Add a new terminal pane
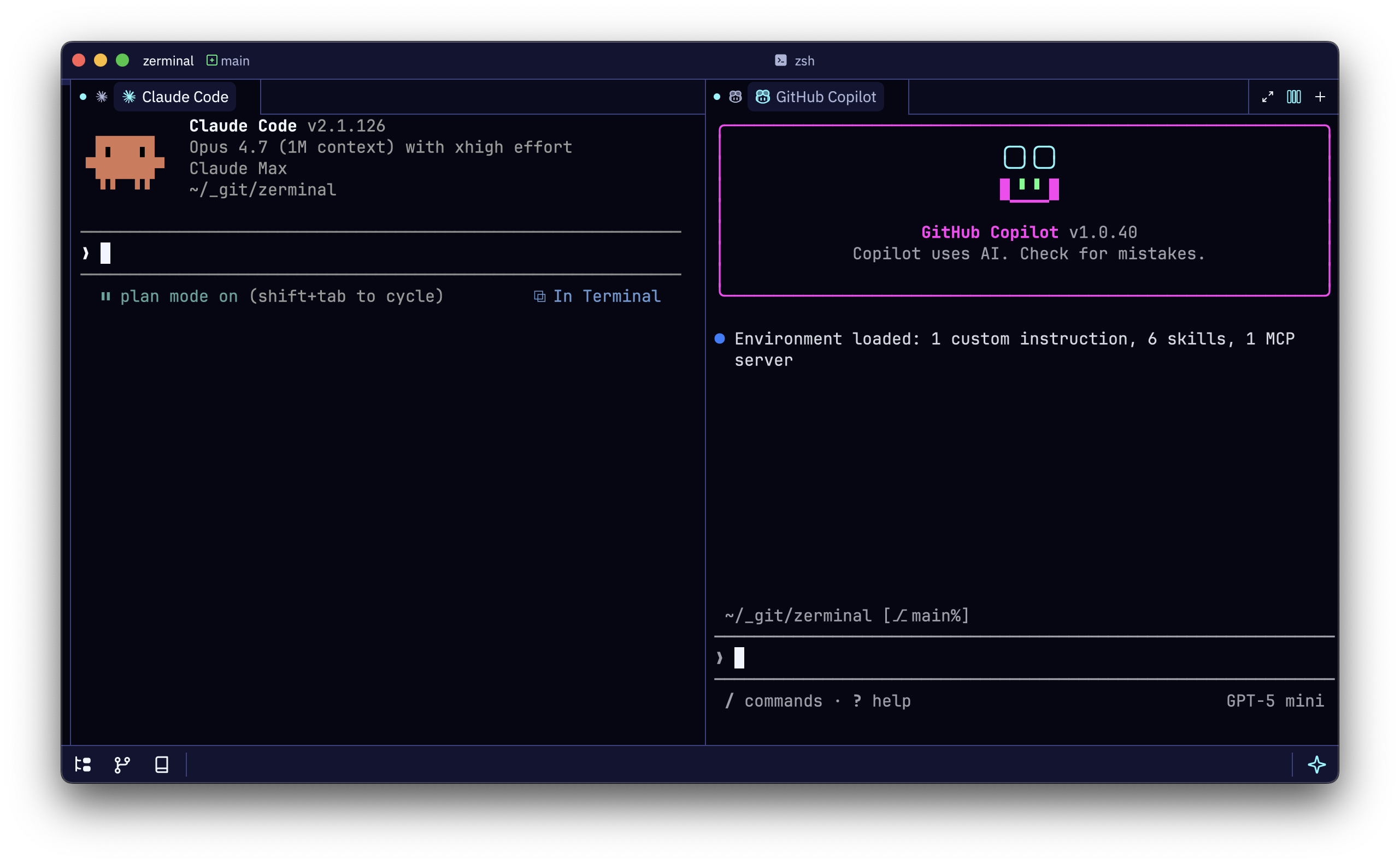 coord(1320,97)
